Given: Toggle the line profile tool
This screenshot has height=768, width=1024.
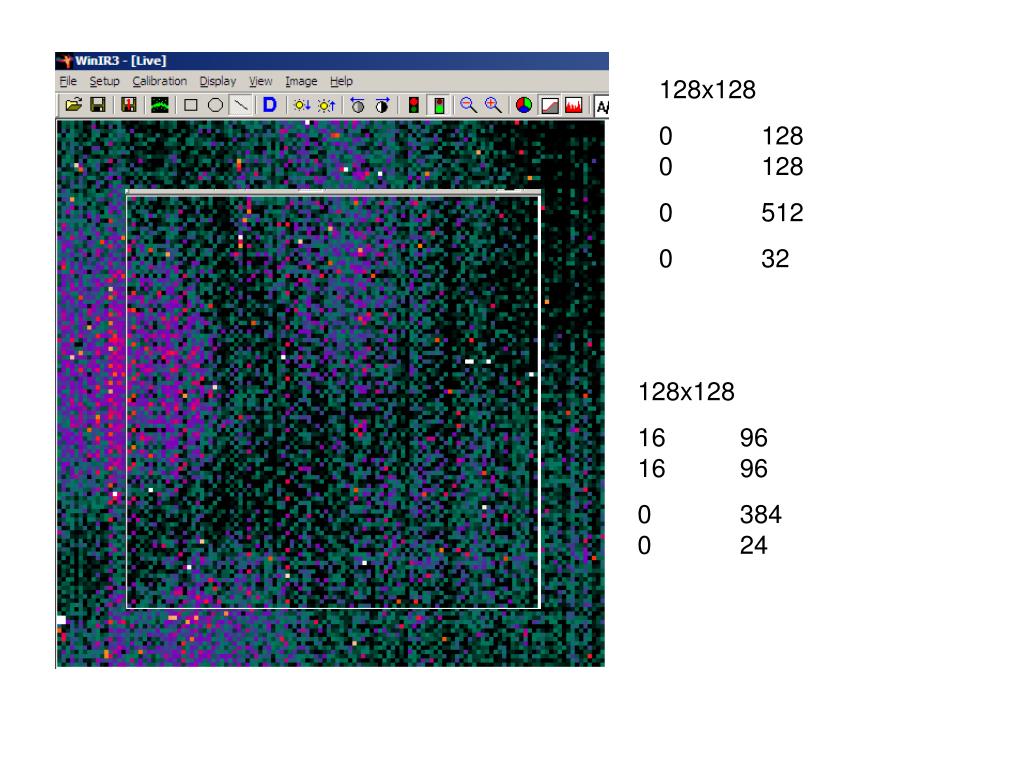Looking at the screenshot, I should coord(240,105).
